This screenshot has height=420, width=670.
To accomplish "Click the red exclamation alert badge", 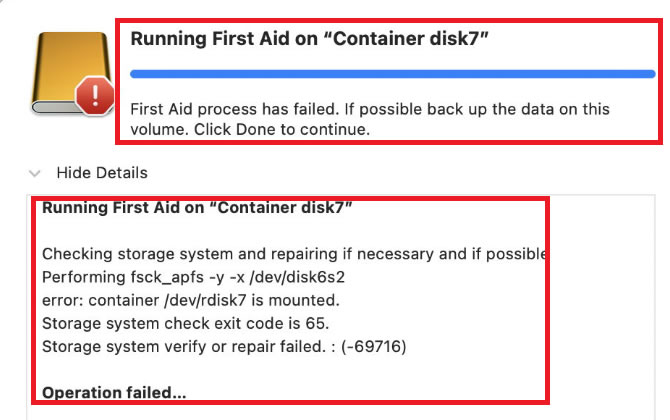I will 95,96.
